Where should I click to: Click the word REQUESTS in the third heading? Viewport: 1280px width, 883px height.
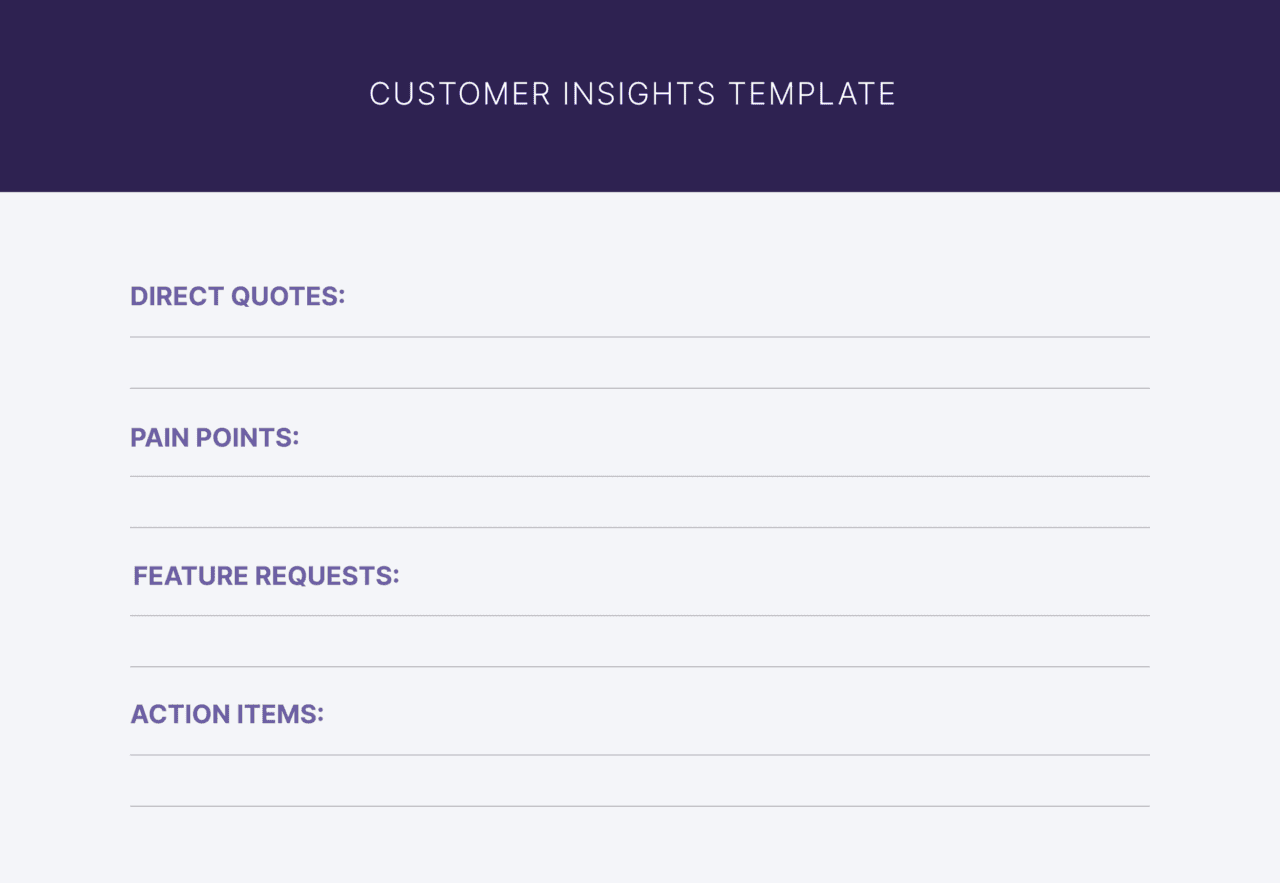326,575
